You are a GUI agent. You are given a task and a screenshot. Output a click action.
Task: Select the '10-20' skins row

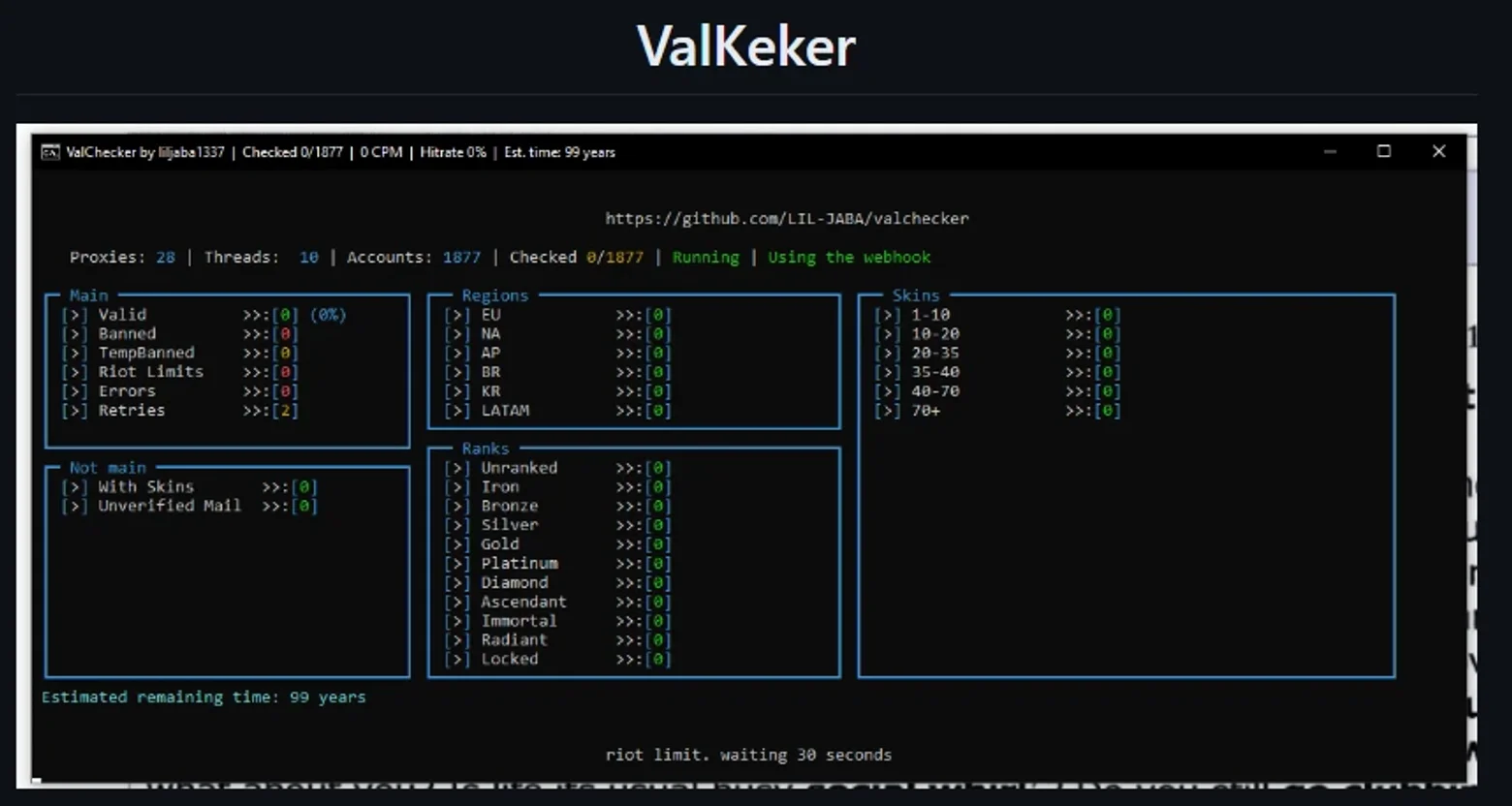pyautogui.click(x=997, y=333)
